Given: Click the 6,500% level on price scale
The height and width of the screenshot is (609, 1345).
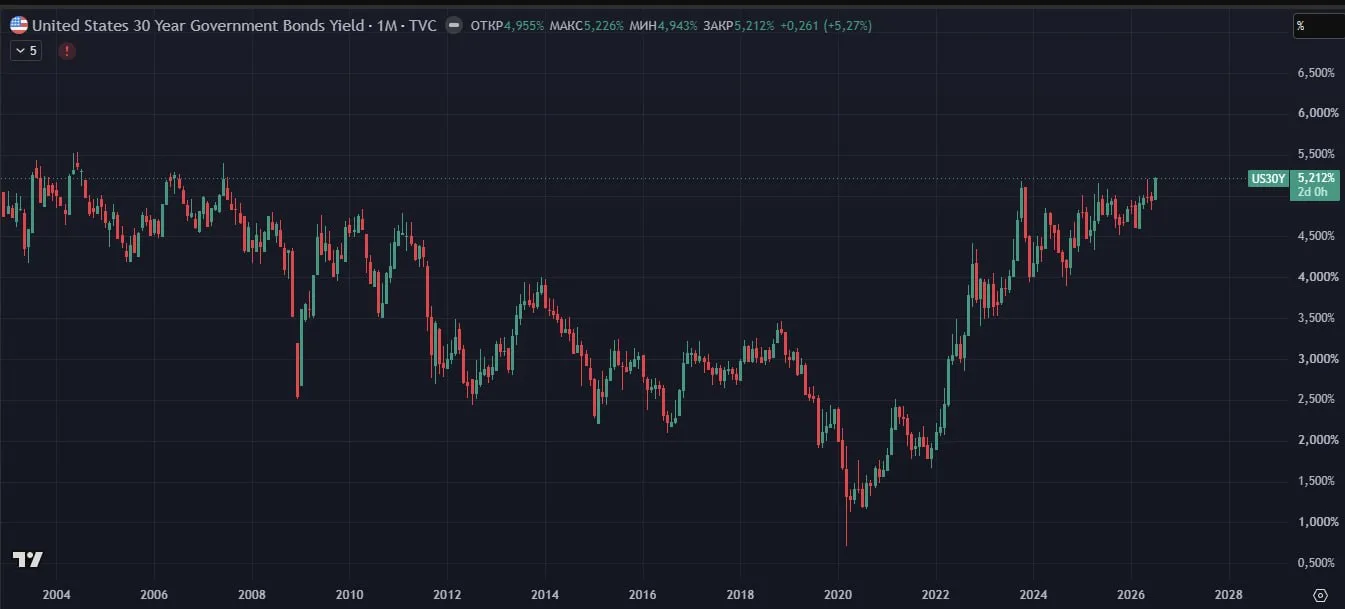Looking at the screenshot, I should coord(1314,73).
